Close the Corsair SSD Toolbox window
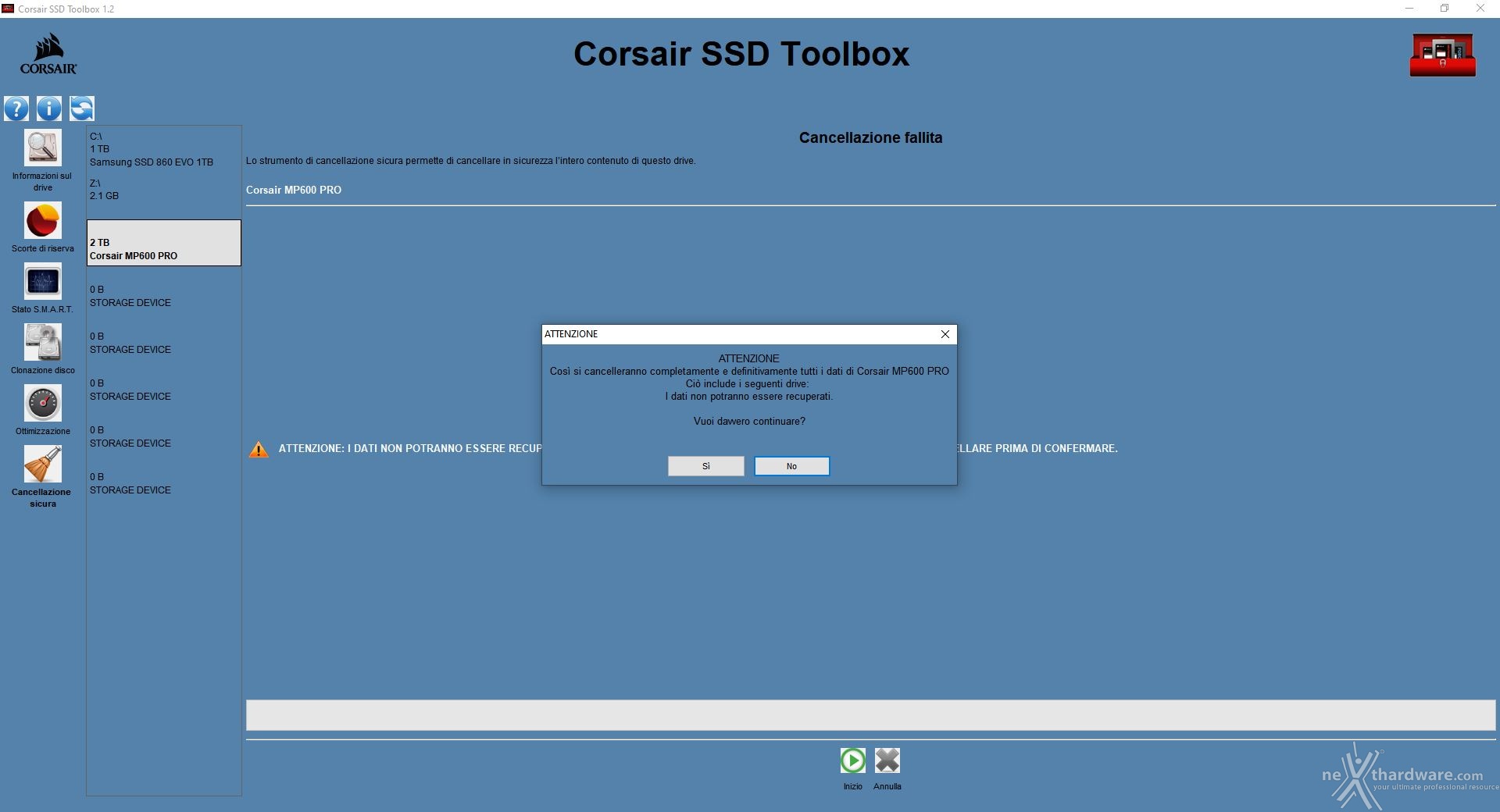 (1480, 9)
